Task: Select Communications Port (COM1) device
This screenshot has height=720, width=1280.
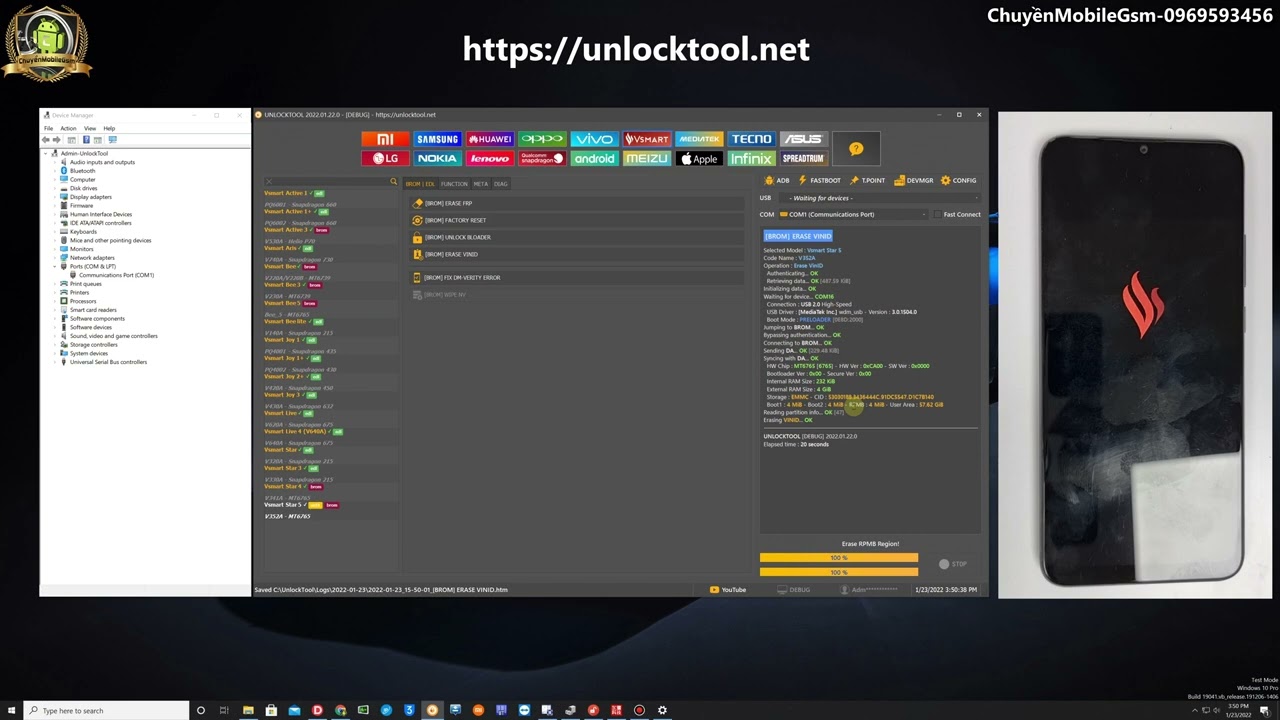Action: pyautogui.click(x=116, y=275)
